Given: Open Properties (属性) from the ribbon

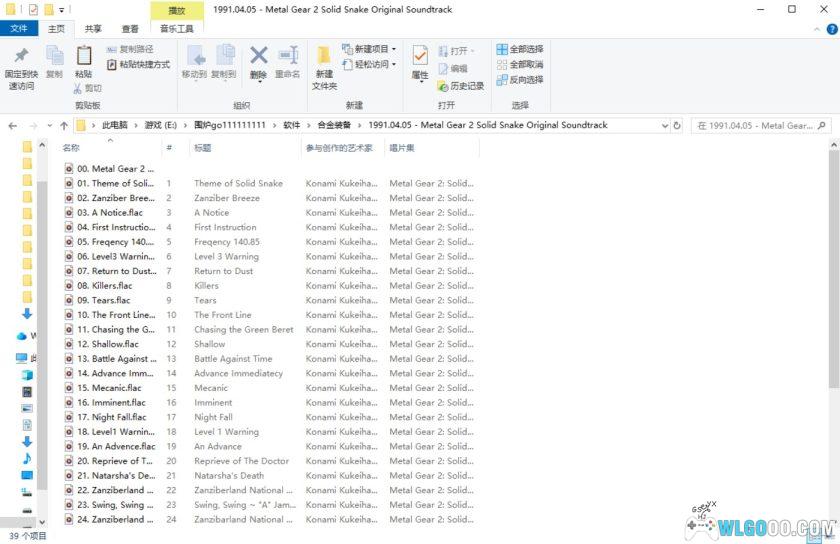Looking at the screenshot, I should 420,58.
